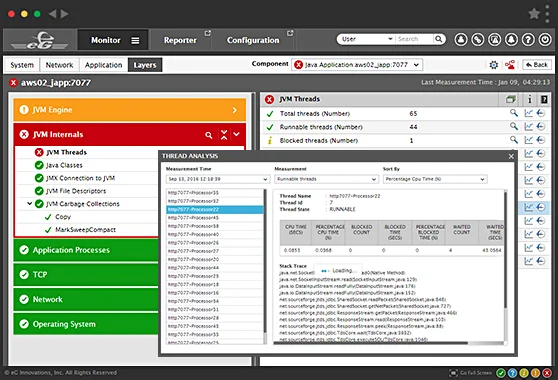558x380 pixels.
Task: Open the Measurement Runnable threads dropdown
Action: [326, 179]
